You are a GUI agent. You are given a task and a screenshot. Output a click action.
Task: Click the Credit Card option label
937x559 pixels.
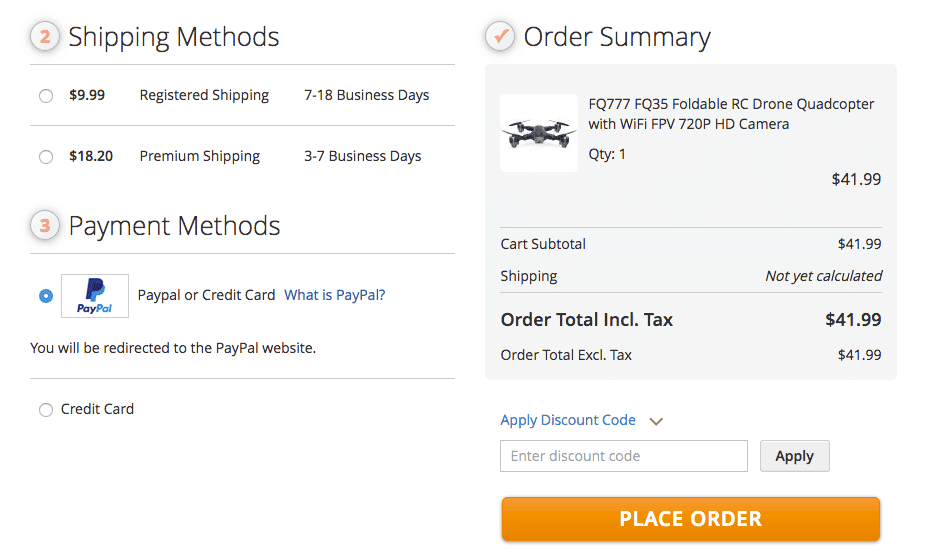click(97, 409)
